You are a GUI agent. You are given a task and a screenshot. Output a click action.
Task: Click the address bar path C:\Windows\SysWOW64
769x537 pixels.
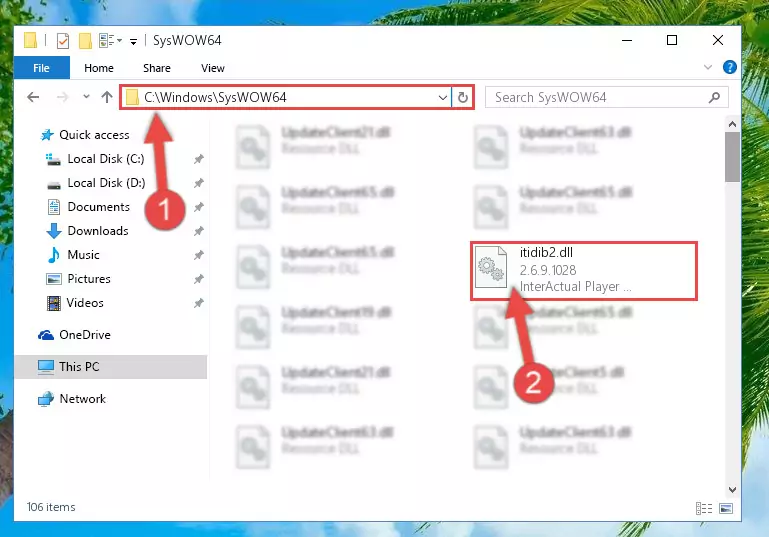(x=215, y=98)
